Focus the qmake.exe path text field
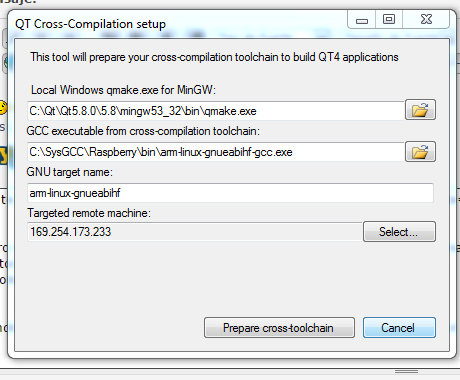Image resolution: width=460 pixels, height=380 pixels. (215, 111)
